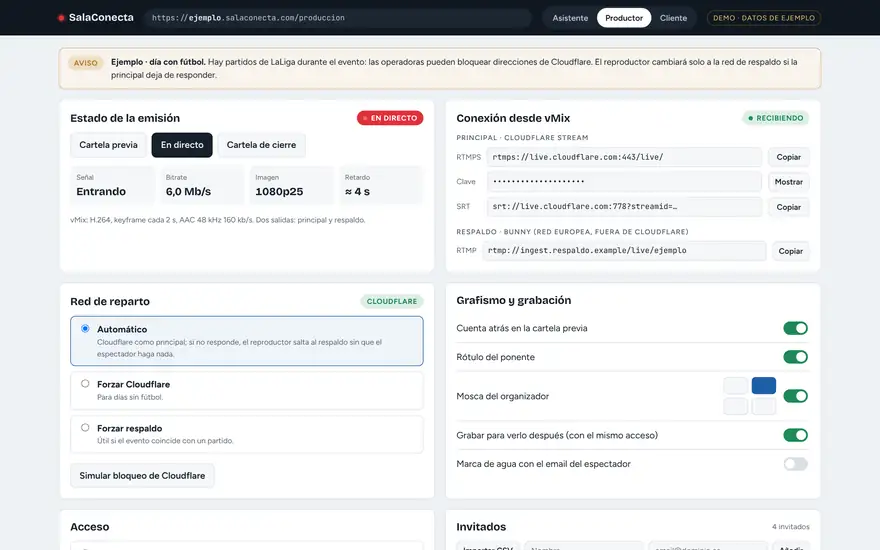Click 'PRINCIPAL · CLOUDFLARE STREAM' section label
880x550 pixels.
pos(522,138)
